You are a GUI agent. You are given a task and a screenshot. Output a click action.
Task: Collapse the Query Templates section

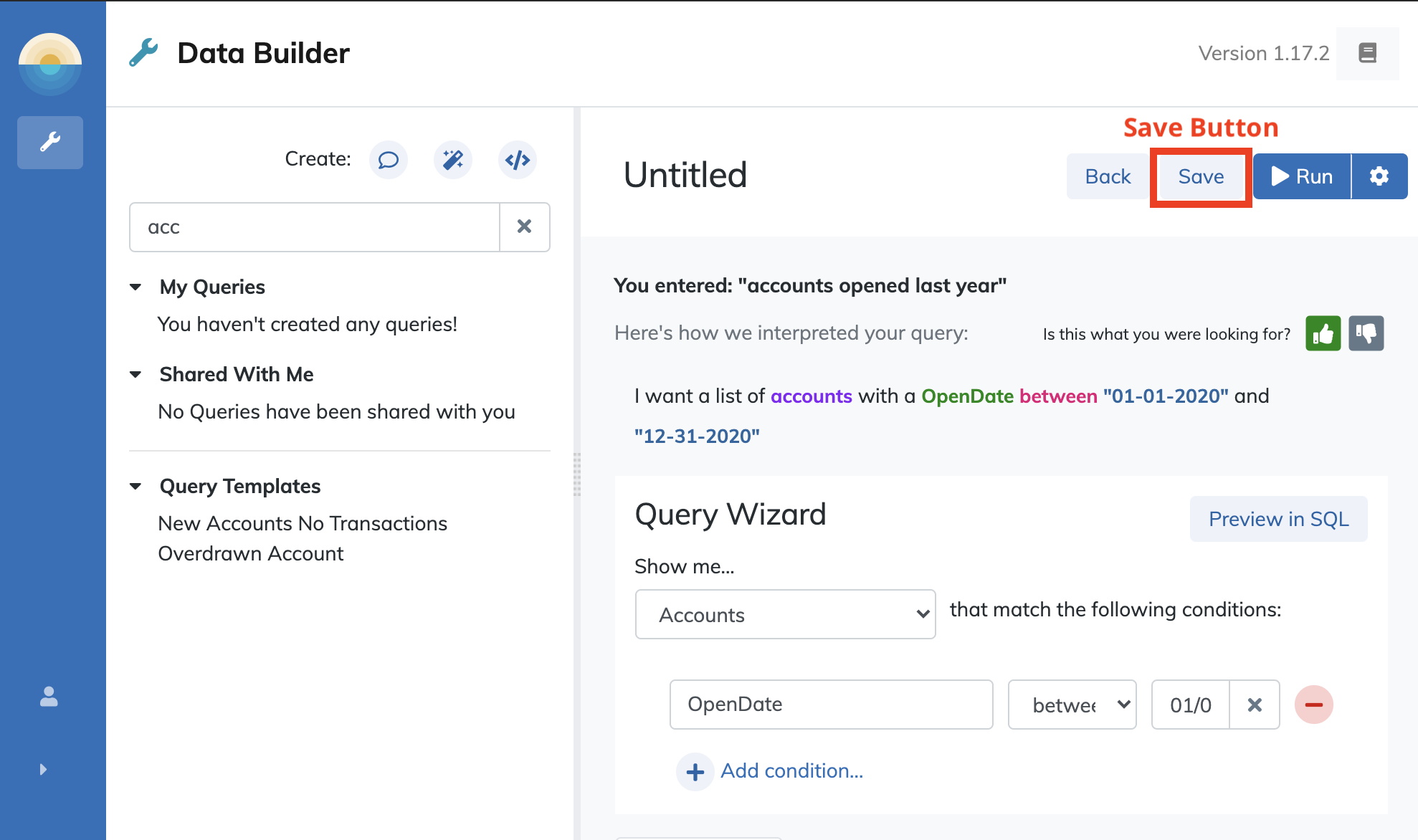135,486
